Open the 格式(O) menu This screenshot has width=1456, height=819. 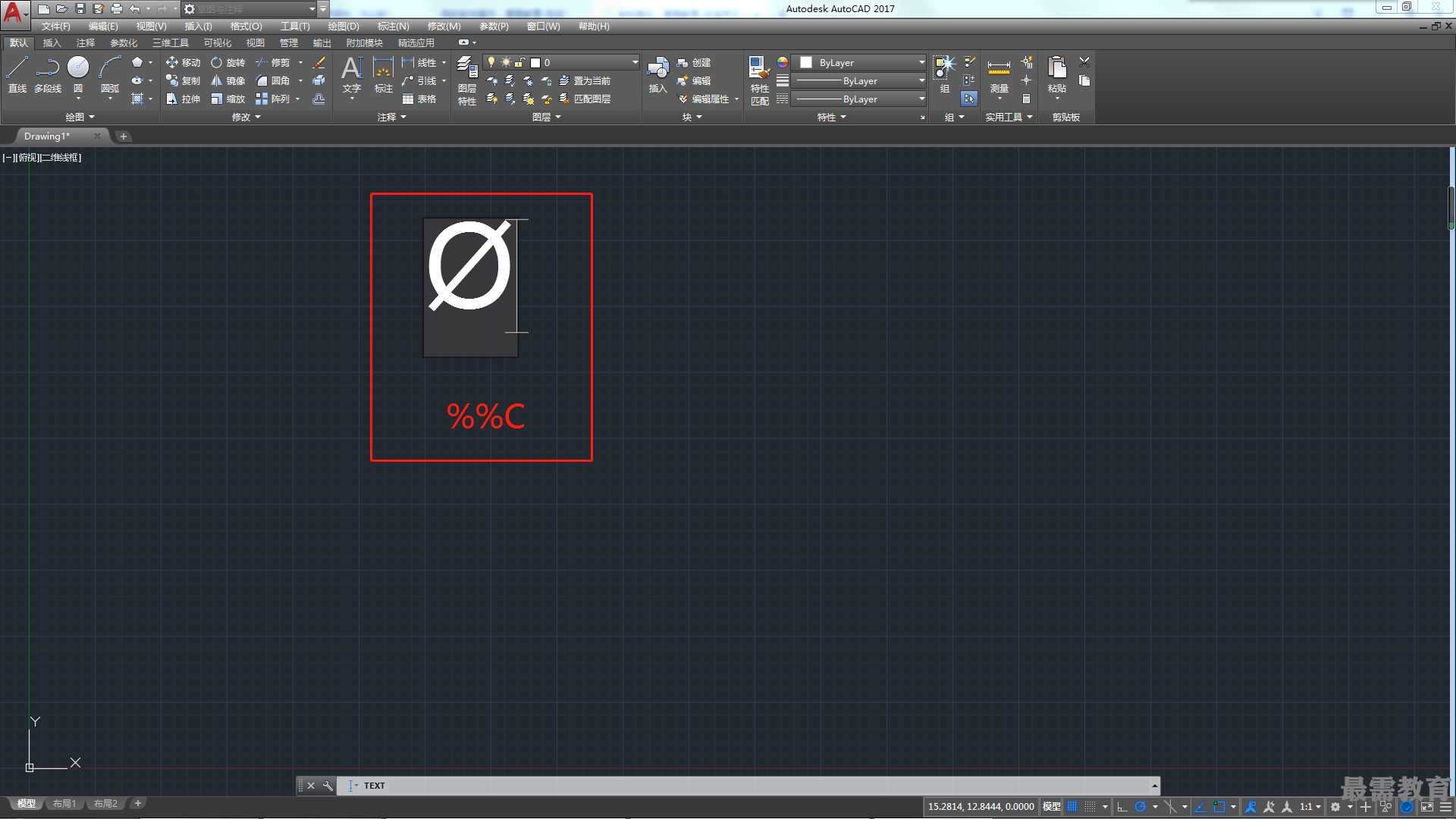pyautogui.click(x=246, y=27)
